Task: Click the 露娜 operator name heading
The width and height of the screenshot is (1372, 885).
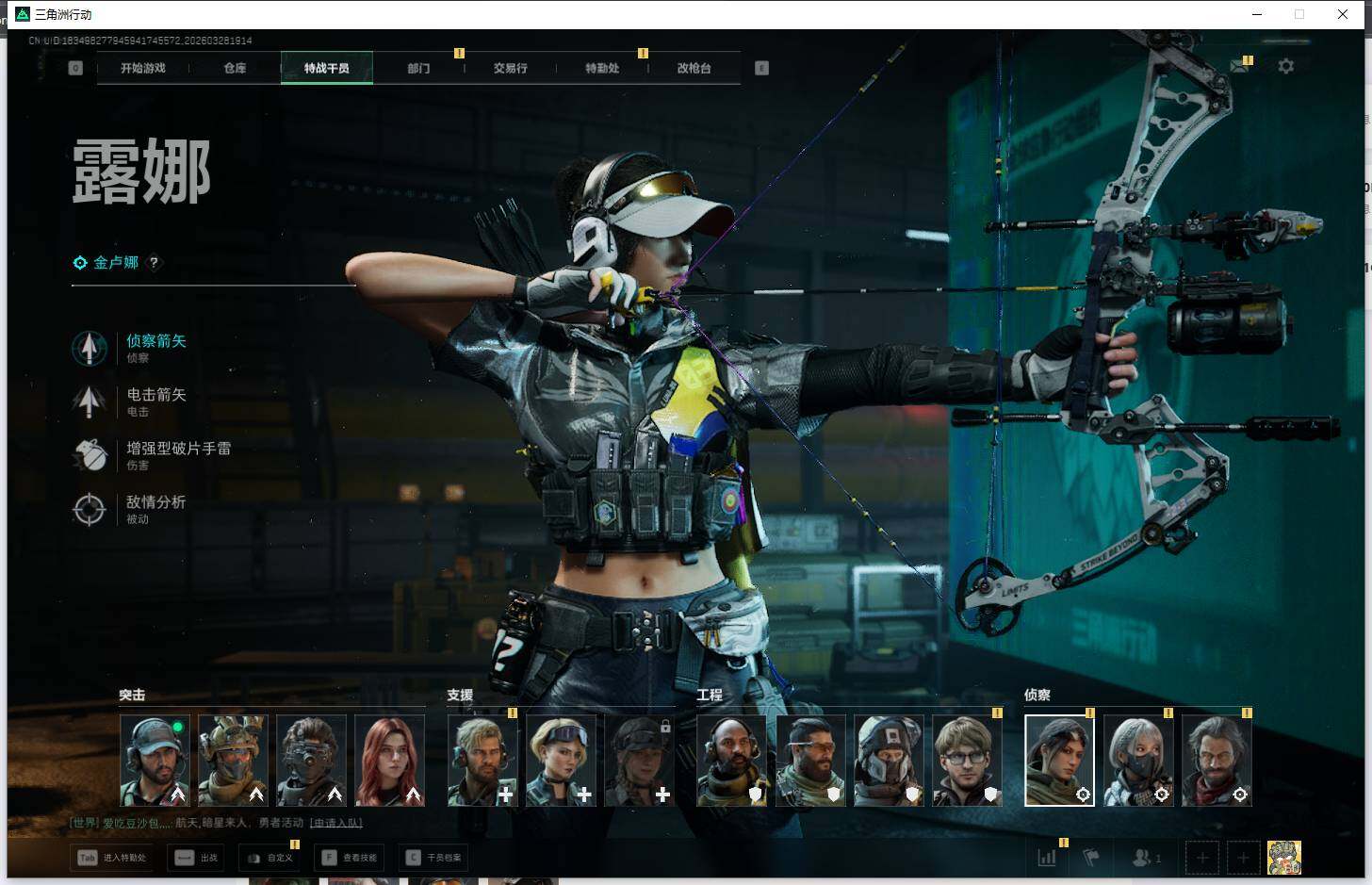Action: click(141, 172)
